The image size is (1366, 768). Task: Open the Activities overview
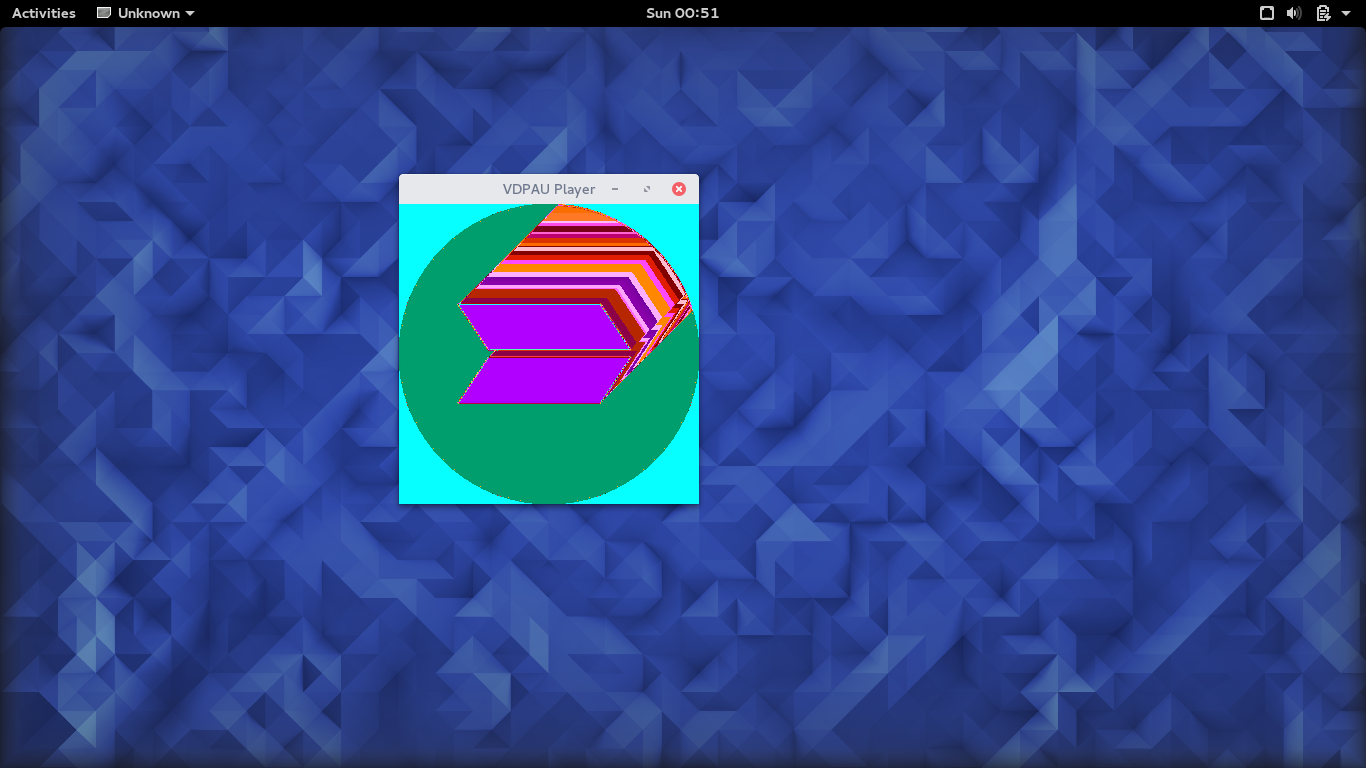point(44,13)
